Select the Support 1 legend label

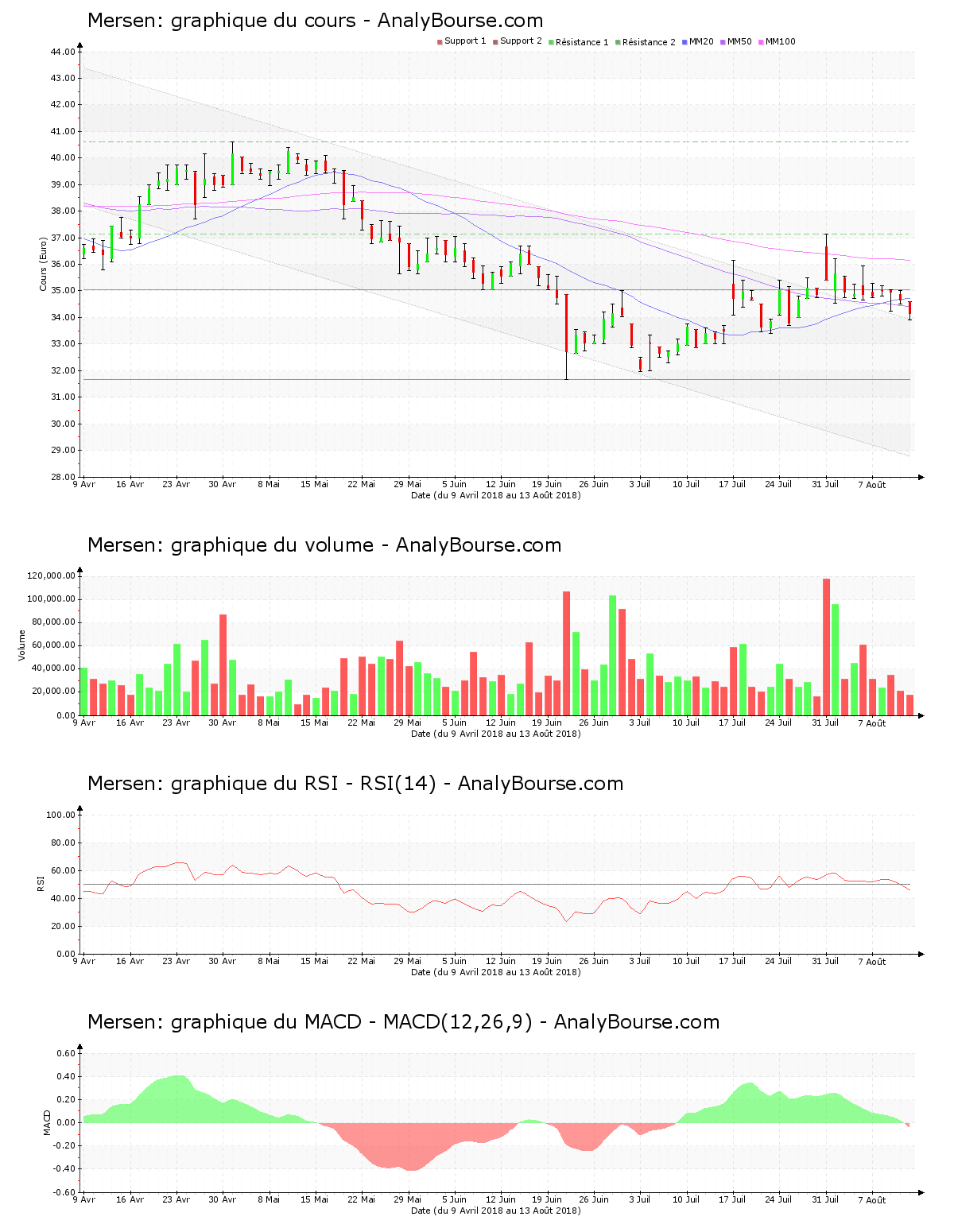click(x=465, y=41)
